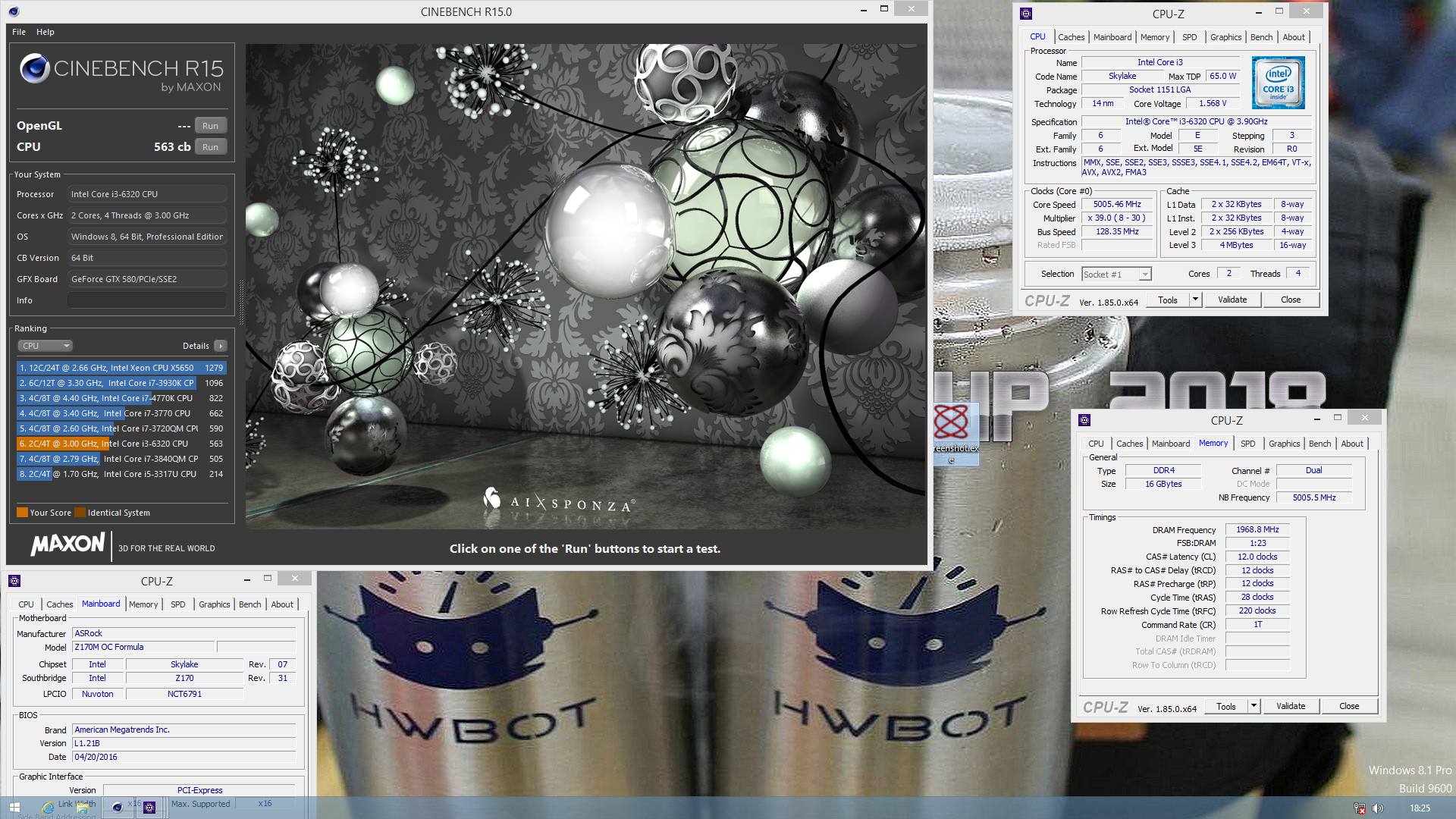Click Core Speed value 5005.46 MHz

coord(1117,205)
